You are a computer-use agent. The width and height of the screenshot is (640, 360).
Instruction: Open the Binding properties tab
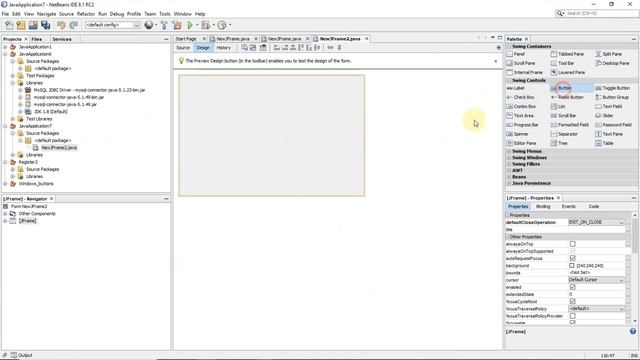pyautogui.click(x=543, y=207)
